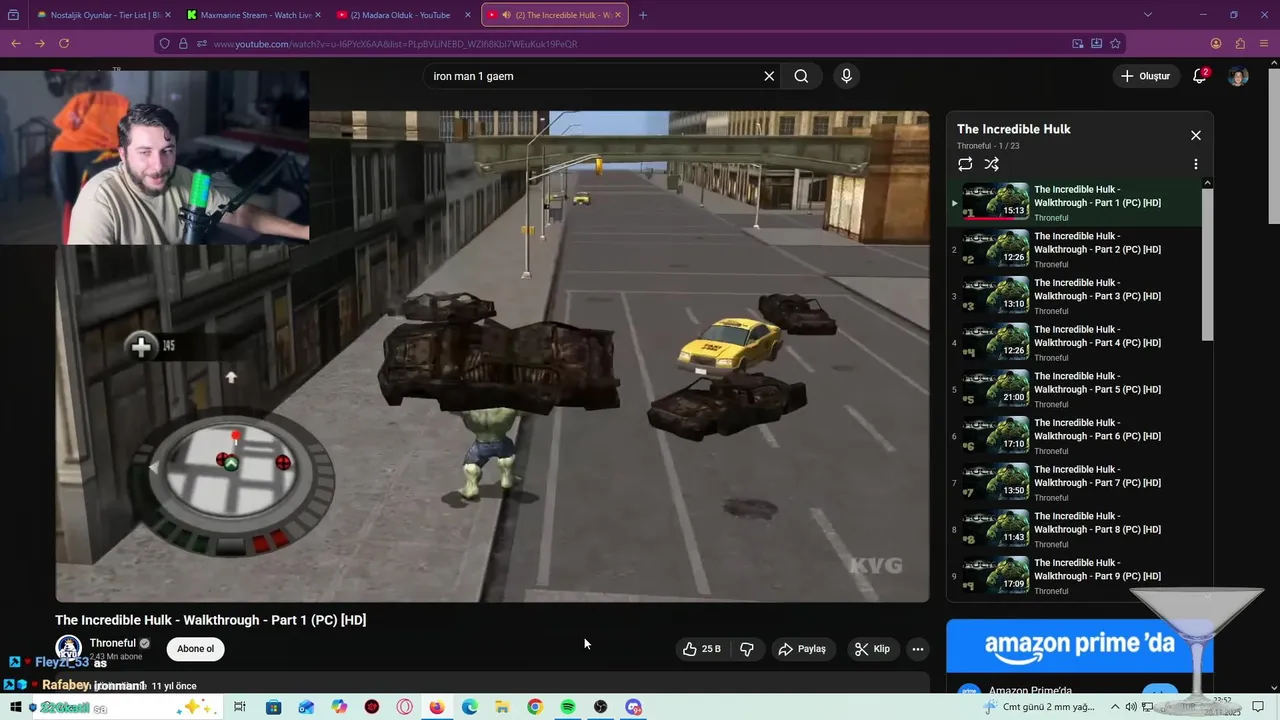This screenshot has height=720, width=1280.
Task: Click the playlist panel scrollbar
Action: click(x=1207, y=265)
